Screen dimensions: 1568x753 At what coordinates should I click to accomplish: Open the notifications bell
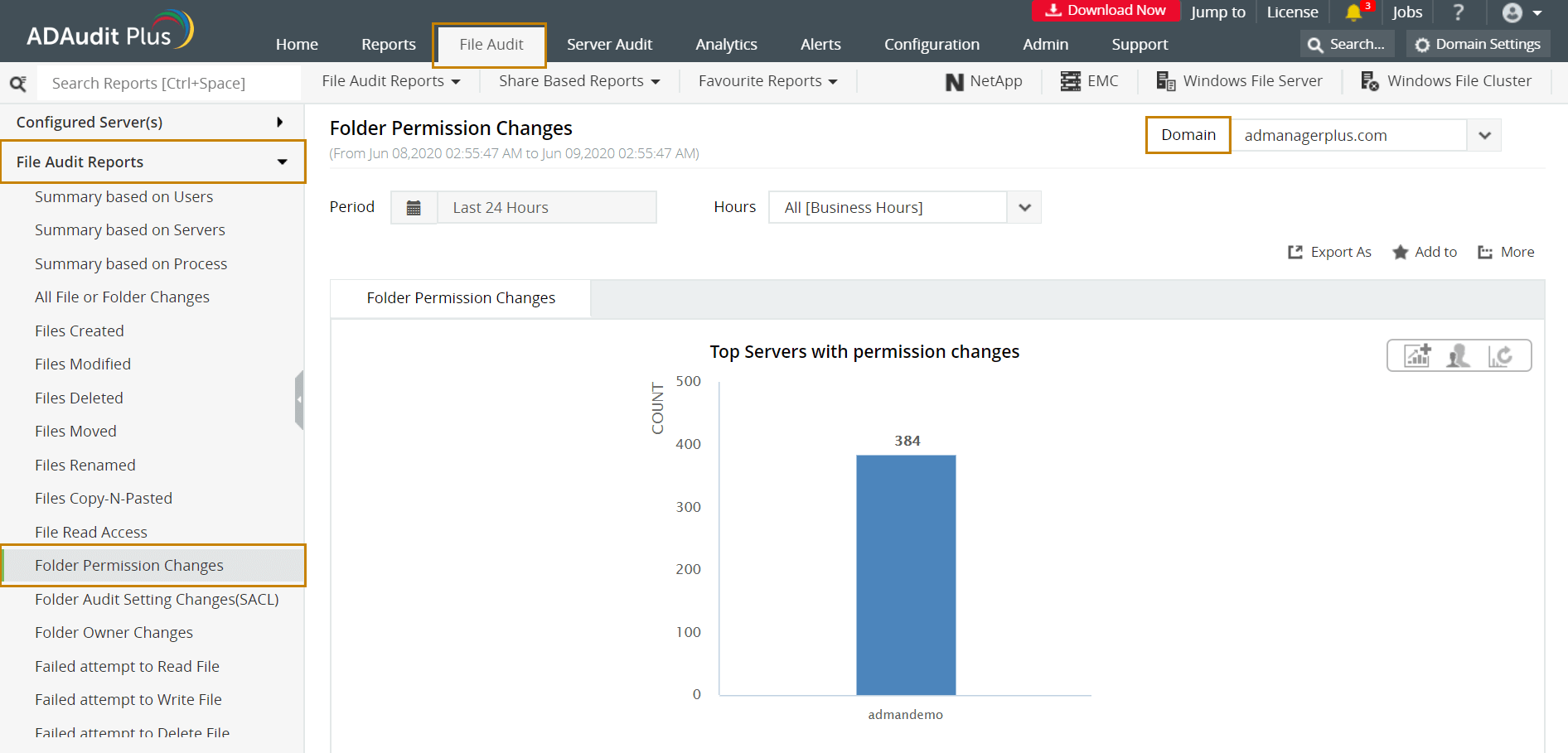click(x=1353, y=12)
